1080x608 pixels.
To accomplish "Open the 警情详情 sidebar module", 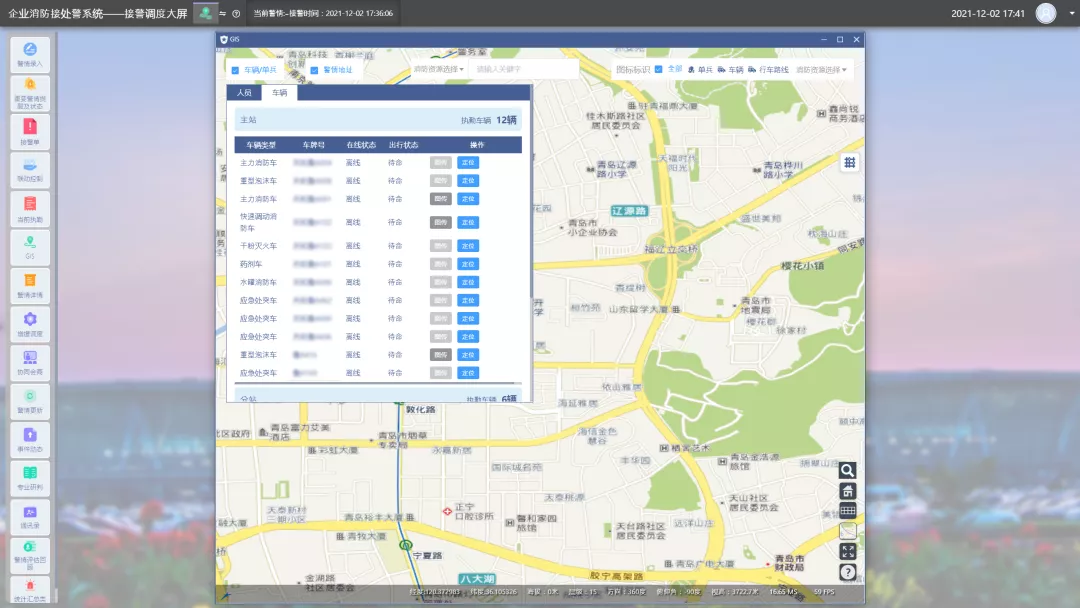I will [30, 286].
